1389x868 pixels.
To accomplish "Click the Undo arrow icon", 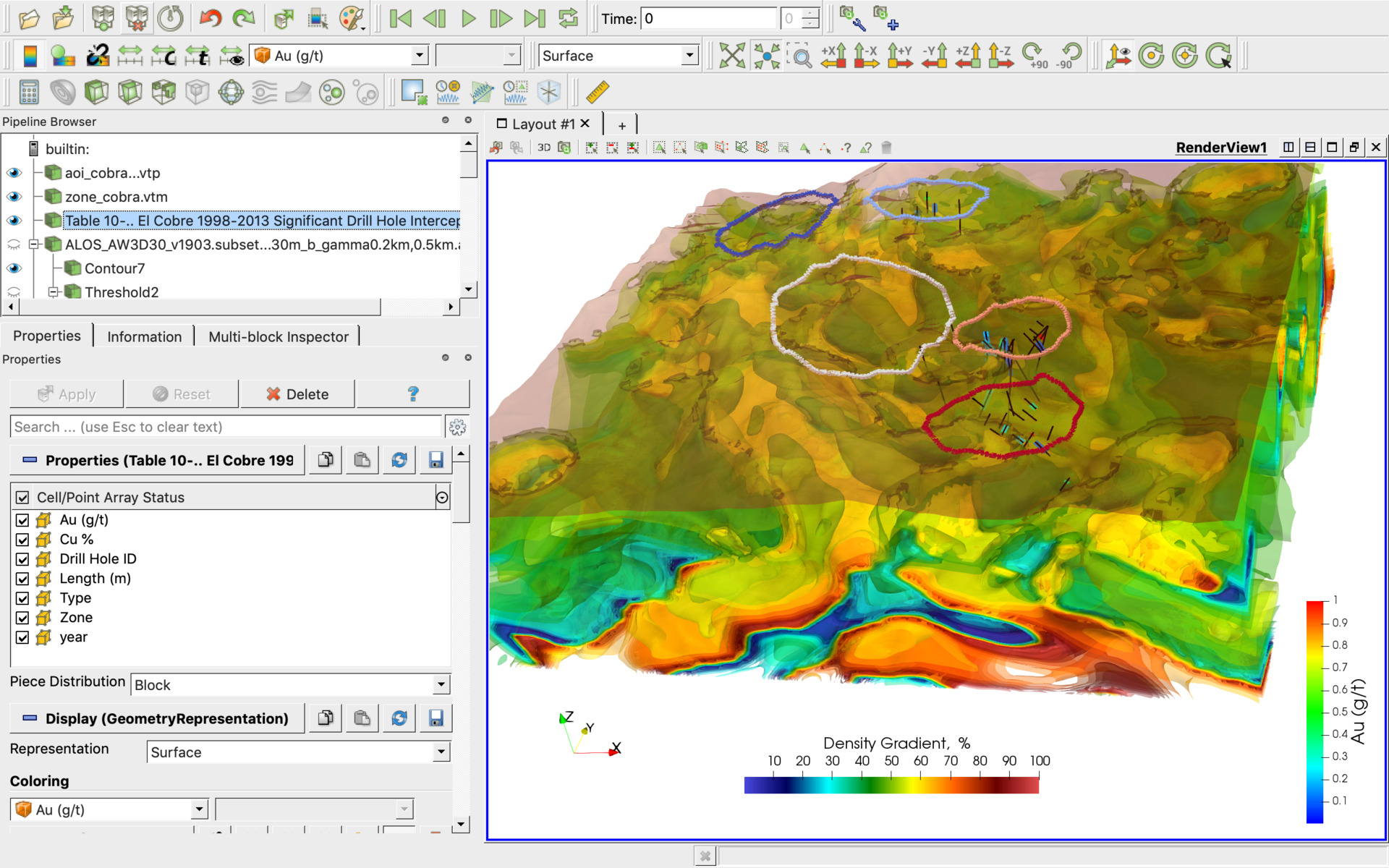I will (210, 18).
